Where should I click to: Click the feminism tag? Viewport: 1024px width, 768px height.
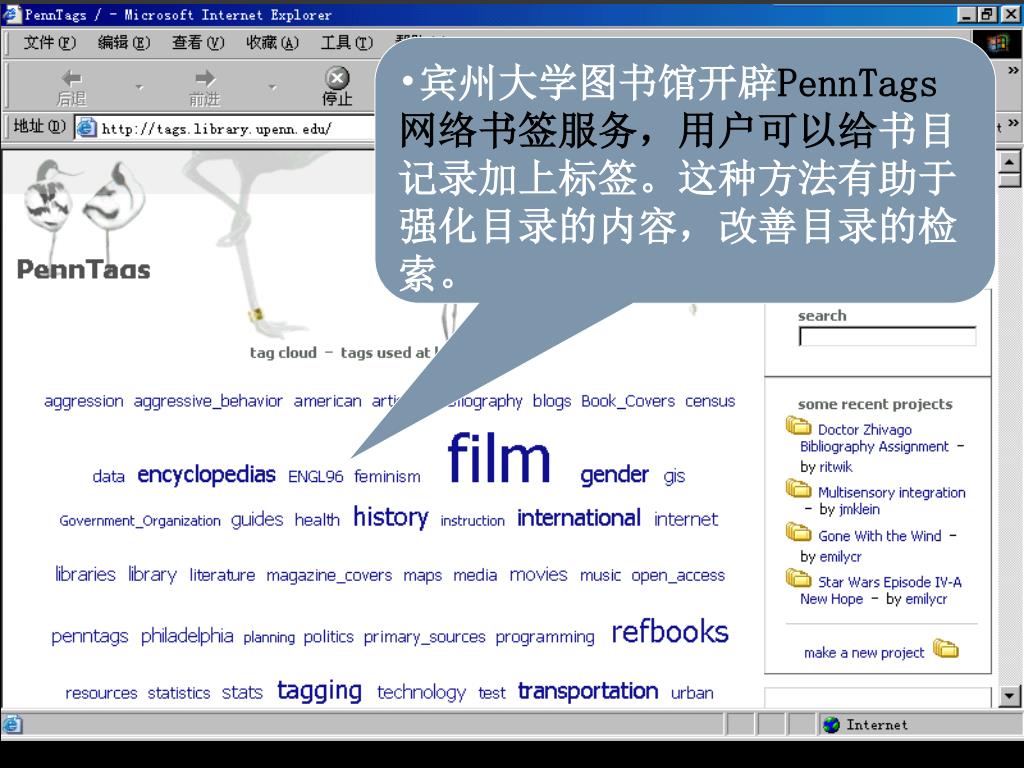coord(387,477)
